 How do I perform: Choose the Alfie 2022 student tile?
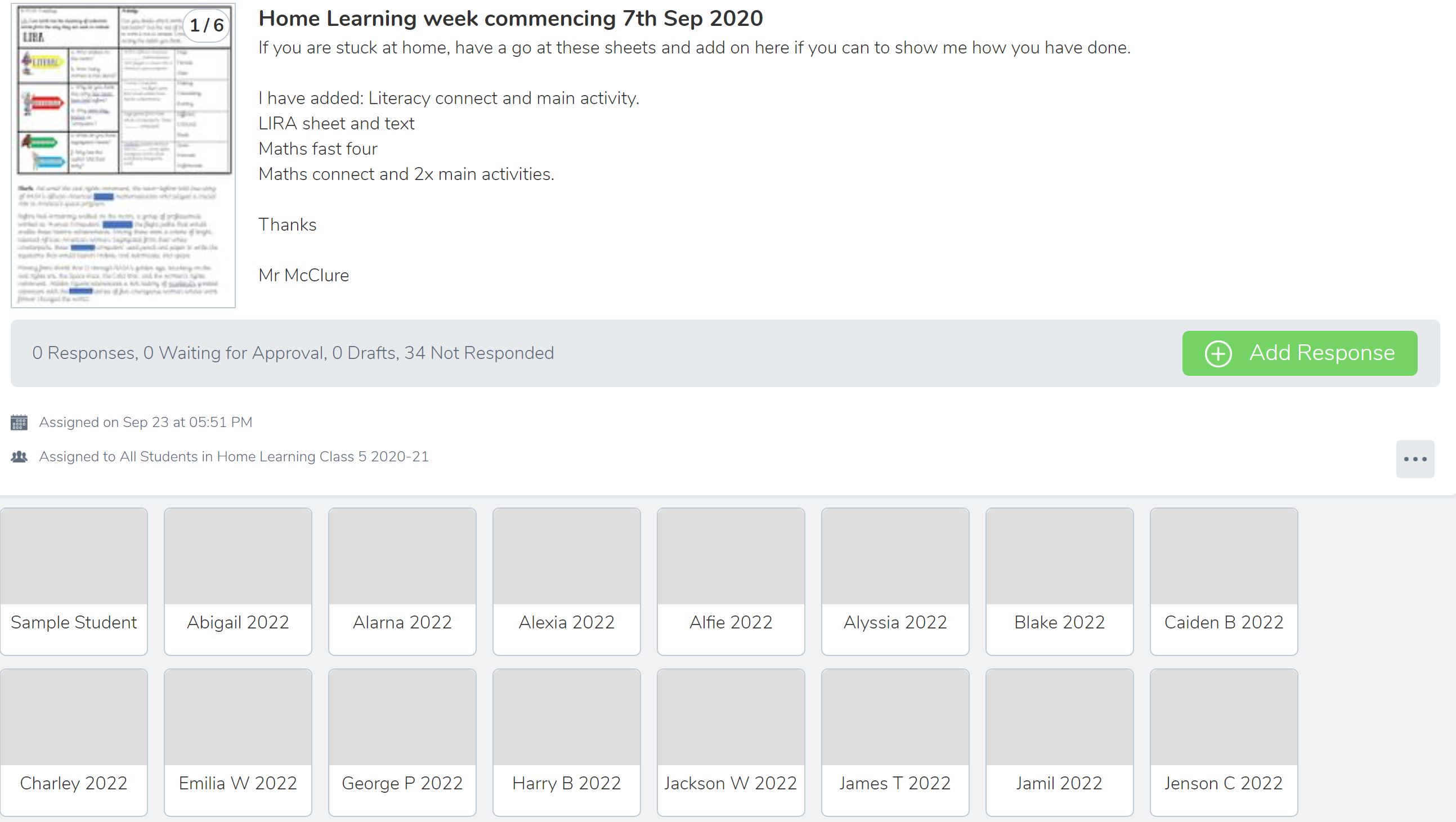click(731, 581)
